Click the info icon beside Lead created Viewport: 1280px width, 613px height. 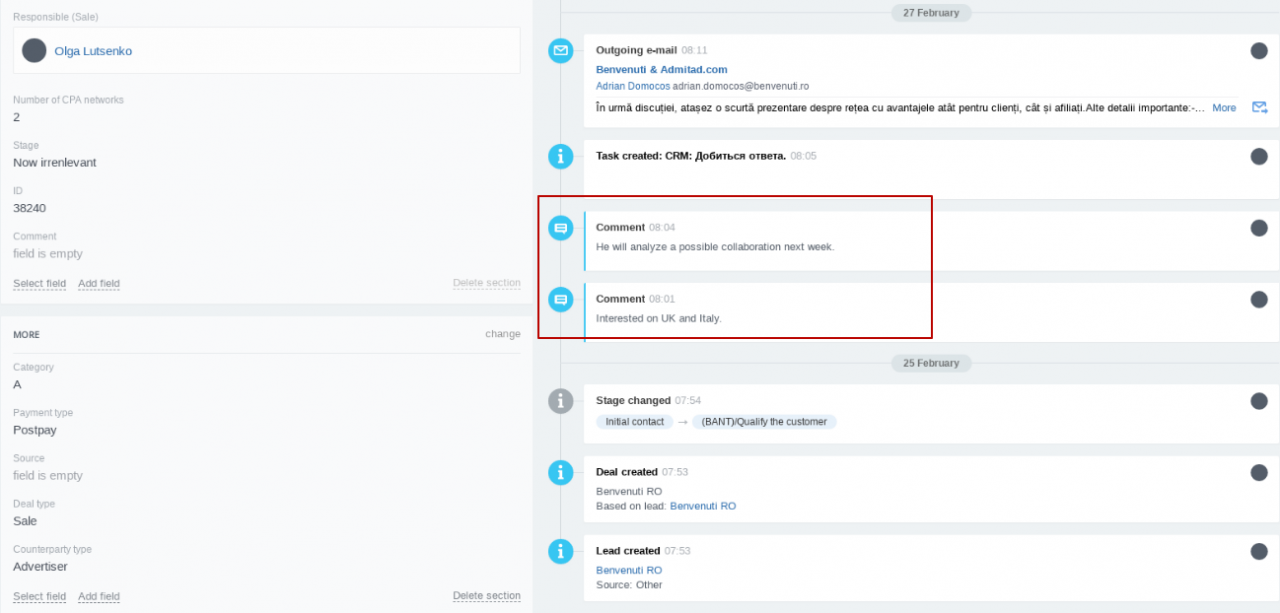pos(561,551)
